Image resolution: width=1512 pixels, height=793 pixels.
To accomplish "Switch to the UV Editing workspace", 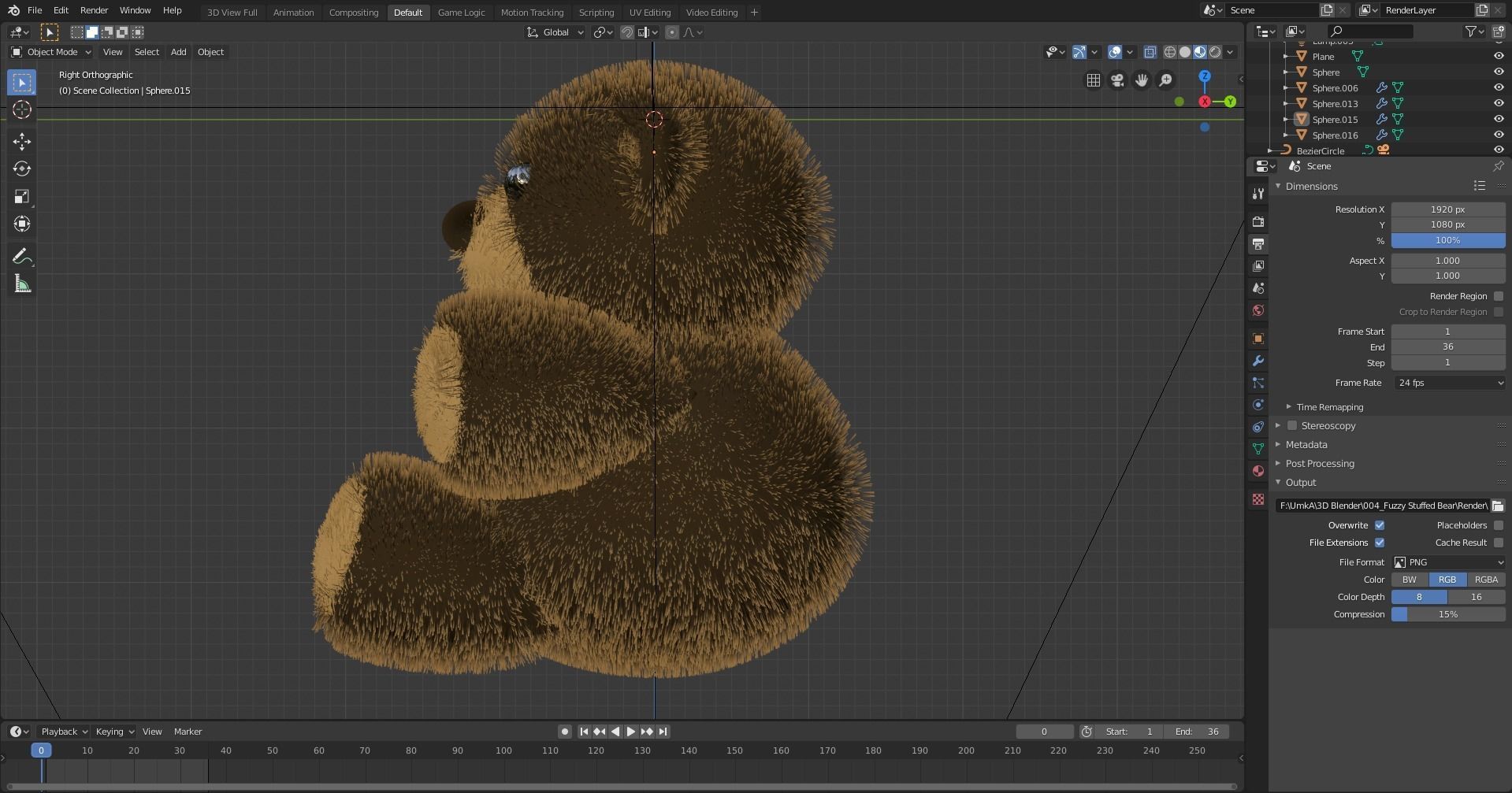I will click(649, 12).
